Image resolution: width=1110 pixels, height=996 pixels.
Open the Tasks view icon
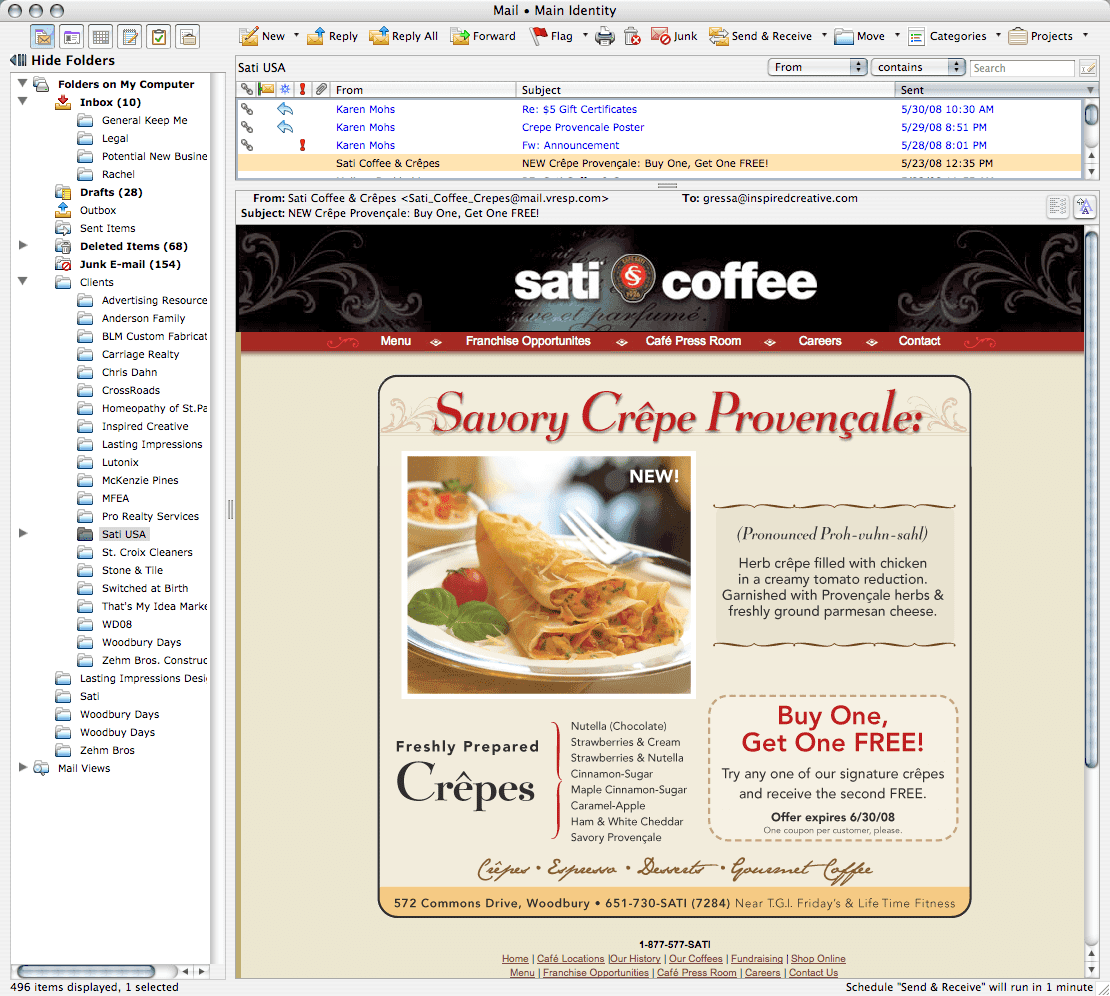click(158, 37)
